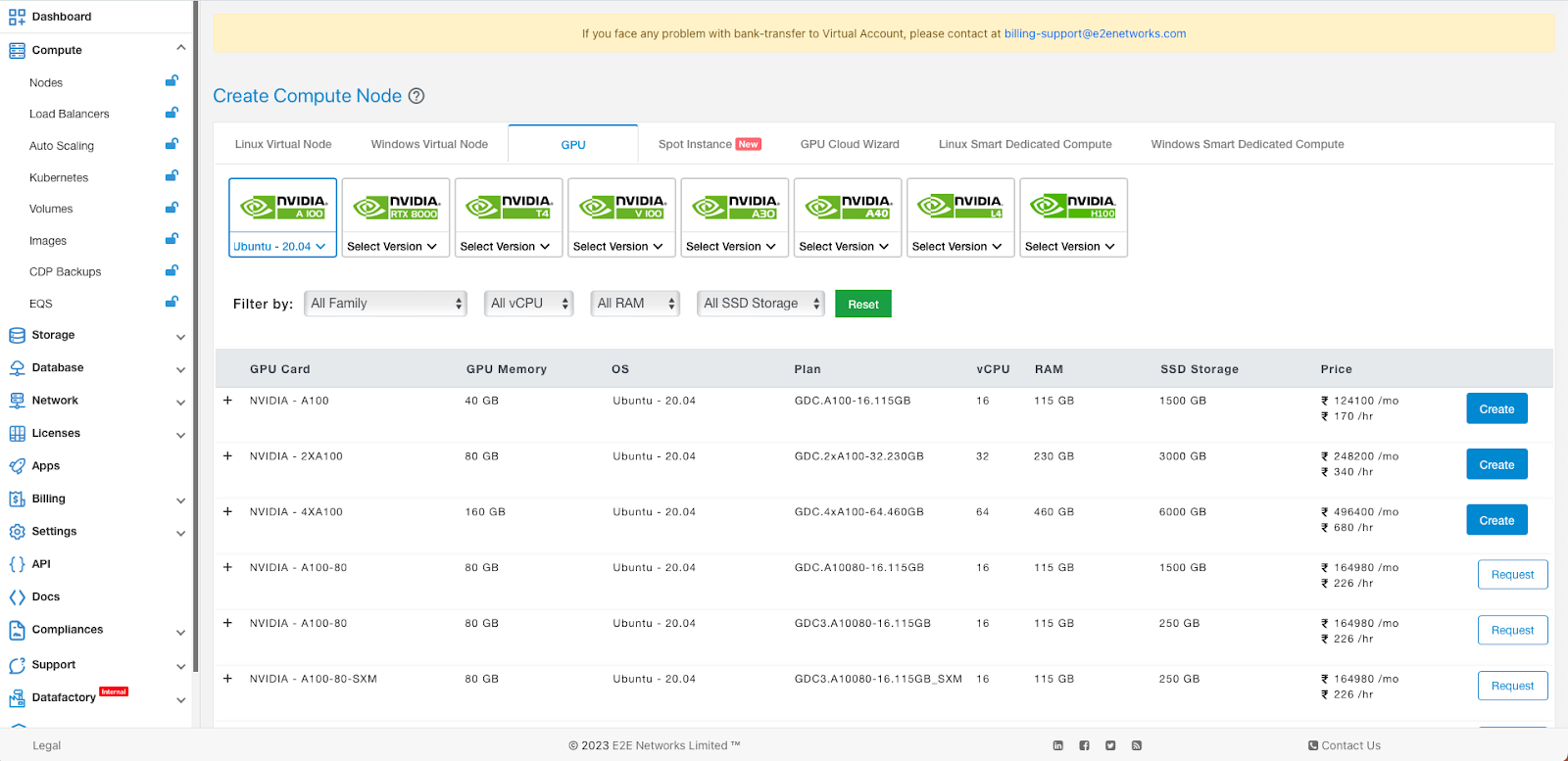Collapse the Compute sidebar section
The image size is (1568, 761).
coord(180,49)
